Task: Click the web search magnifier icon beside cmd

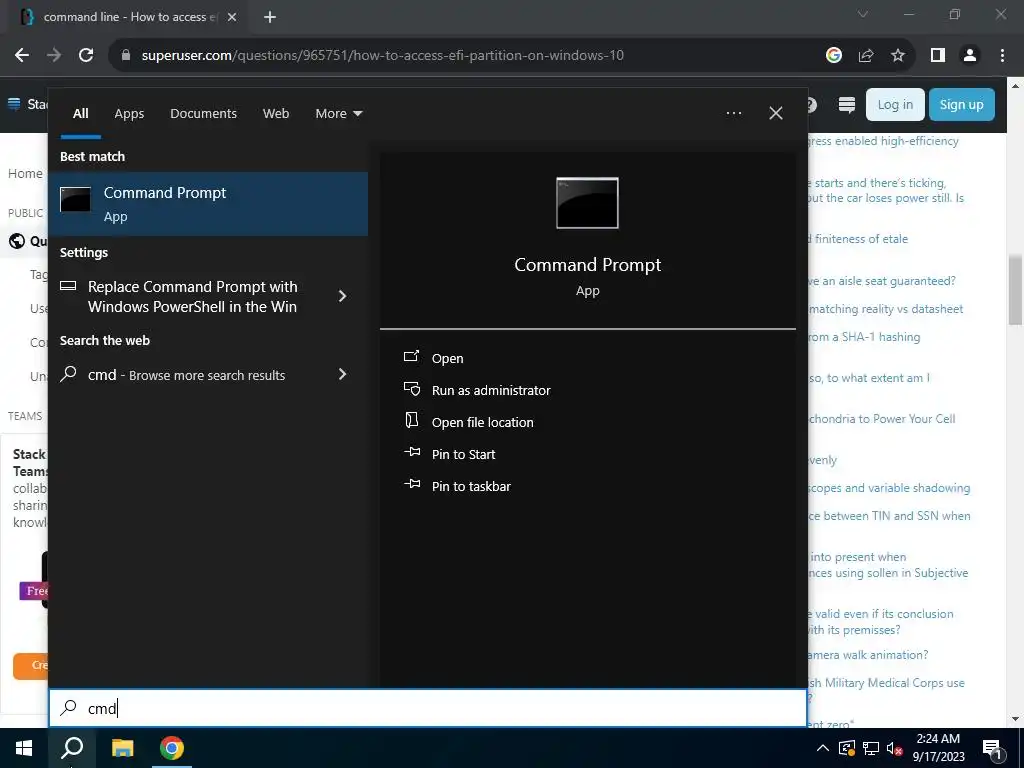Action: tap(68, 374)
